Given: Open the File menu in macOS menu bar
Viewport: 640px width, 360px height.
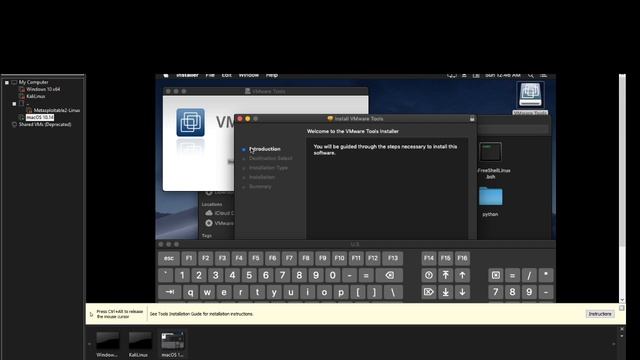Looking at the screenshot, I should [210, 76].
